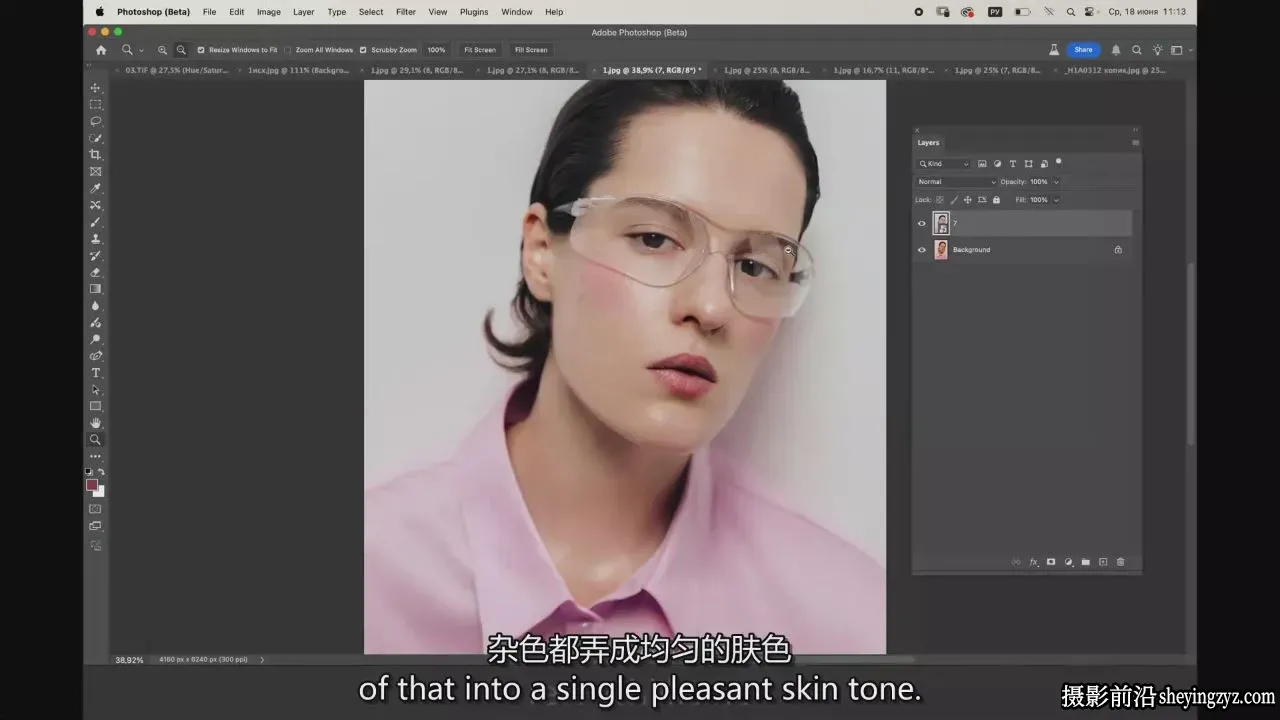This screenshot has height=720, width=1280.
Task: Select the Horizontal Type tool
Action: 96,373
